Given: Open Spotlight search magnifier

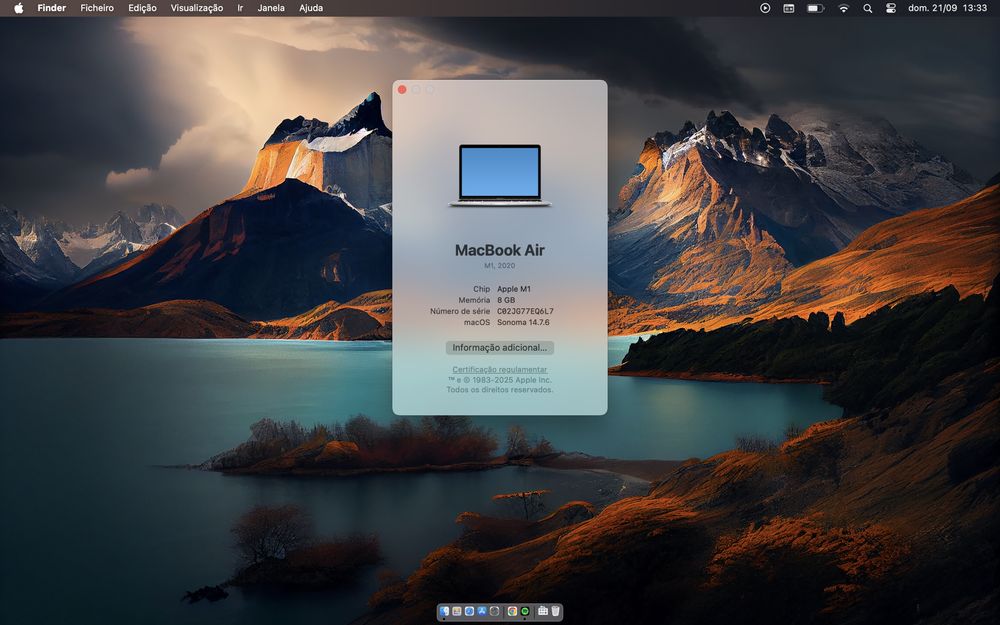Looking at the screenshot, I should [867, 8].
